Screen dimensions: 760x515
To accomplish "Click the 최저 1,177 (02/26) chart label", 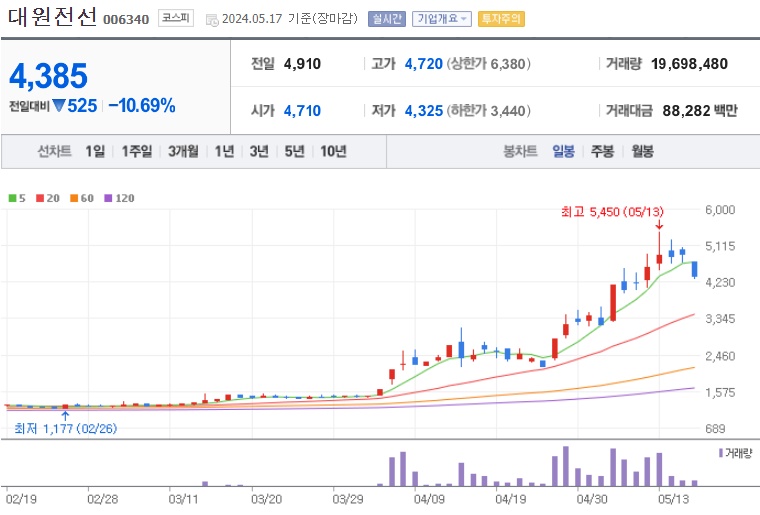I will tap(65, 428).
